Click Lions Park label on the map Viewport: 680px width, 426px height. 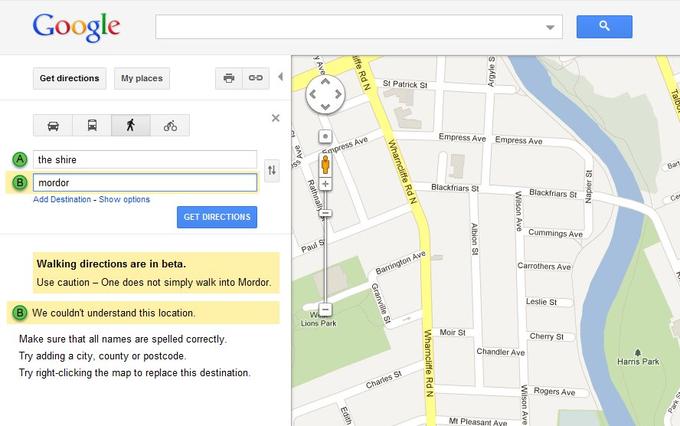[318, 323]
